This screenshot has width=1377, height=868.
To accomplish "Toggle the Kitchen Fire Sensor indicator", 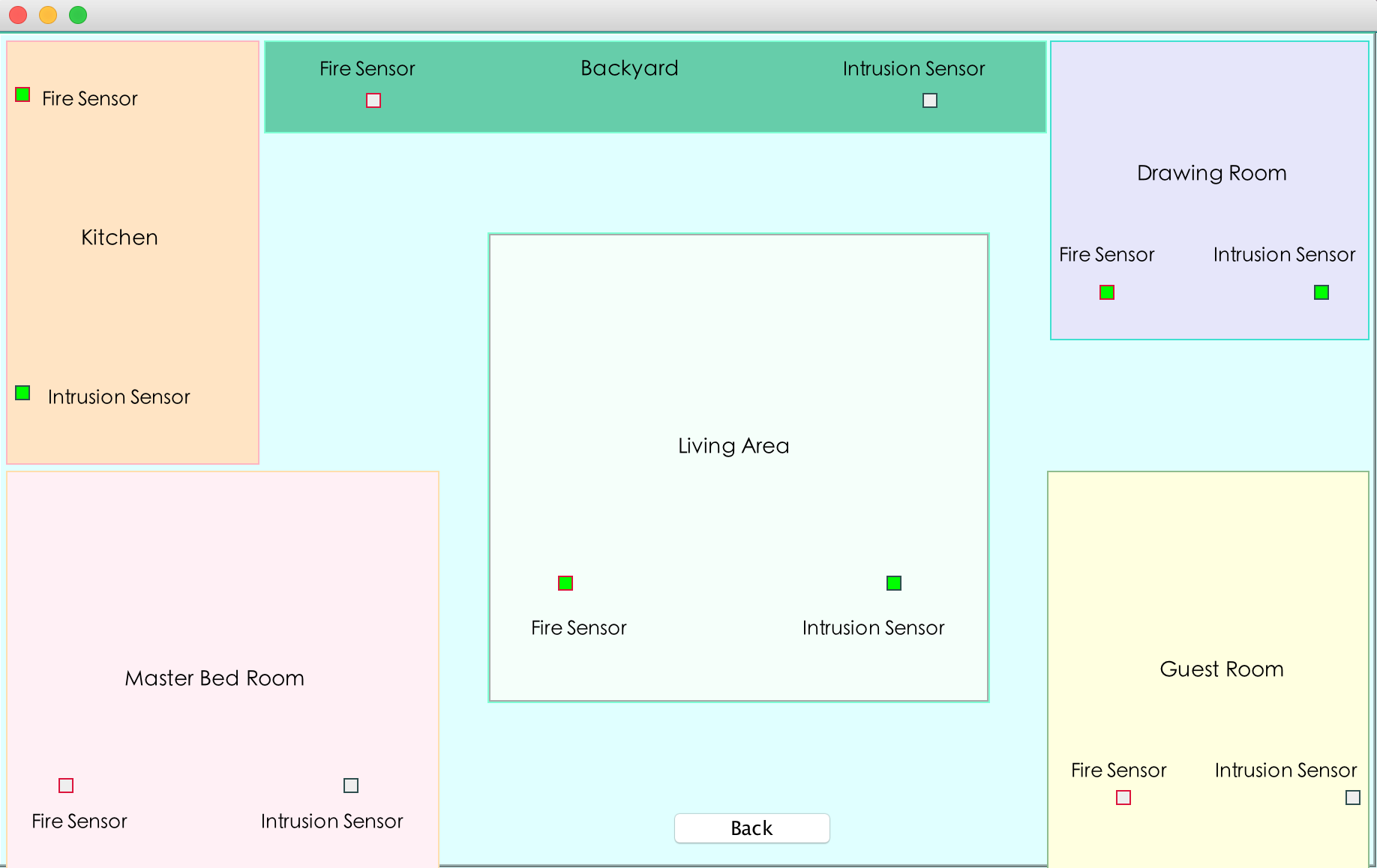I will [22, 94].
